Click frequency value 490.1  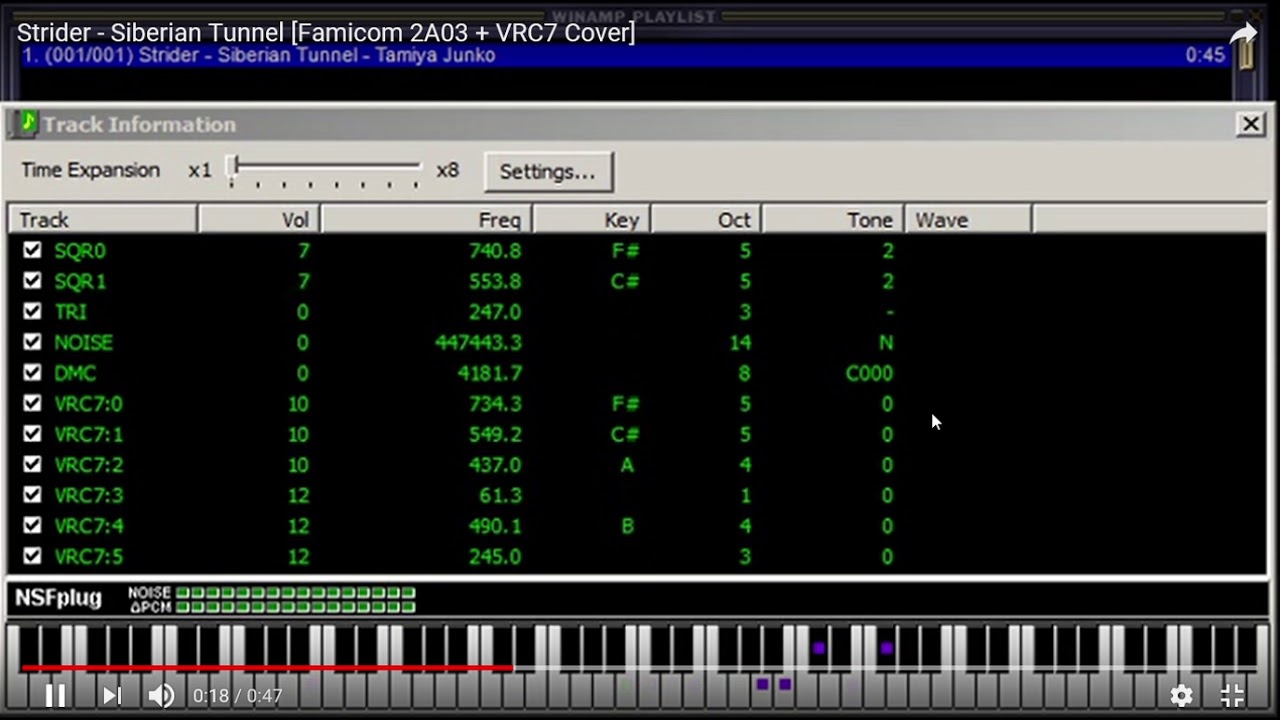[x=495, y=525]
